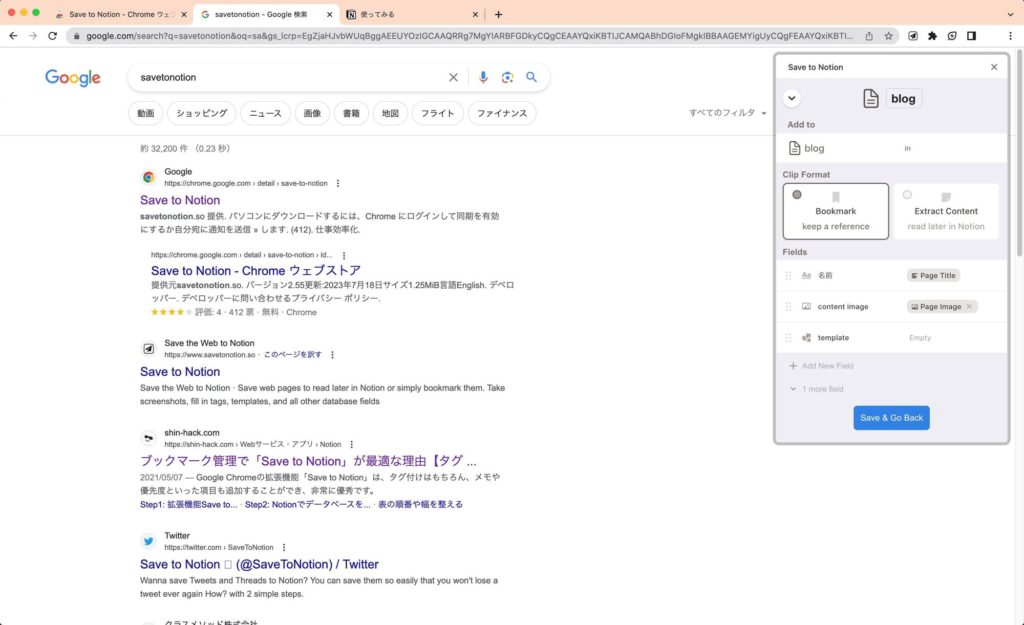
Task: Filter results by 画像
Action: point(312,113)
